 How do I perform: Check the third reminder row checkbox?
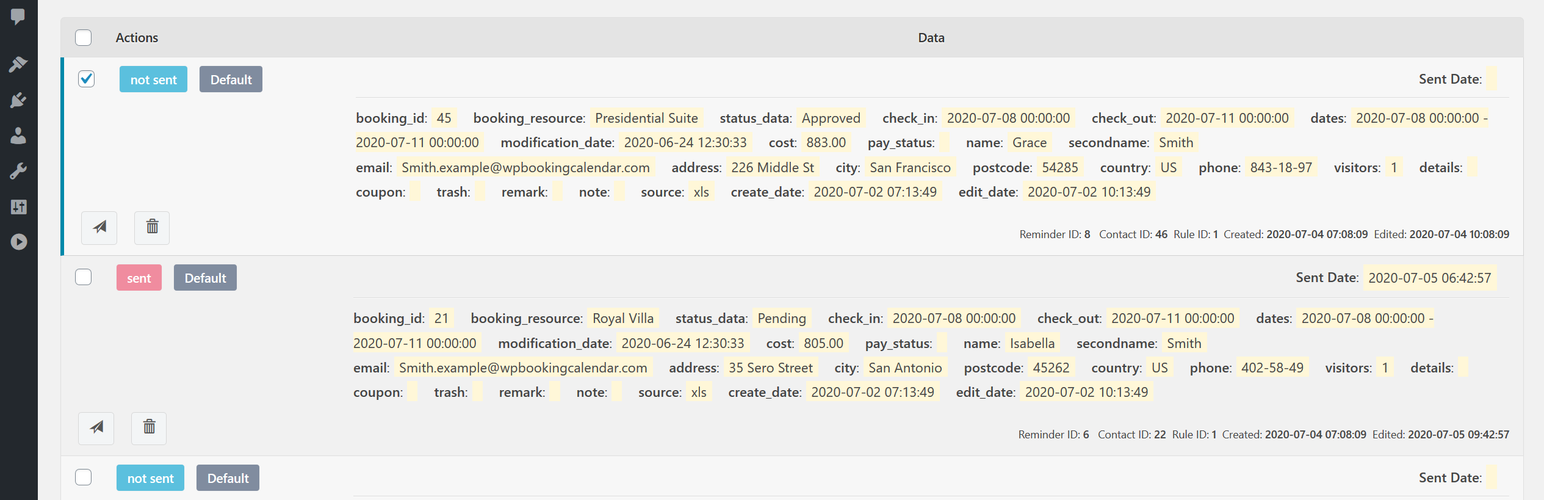(84, 477)
